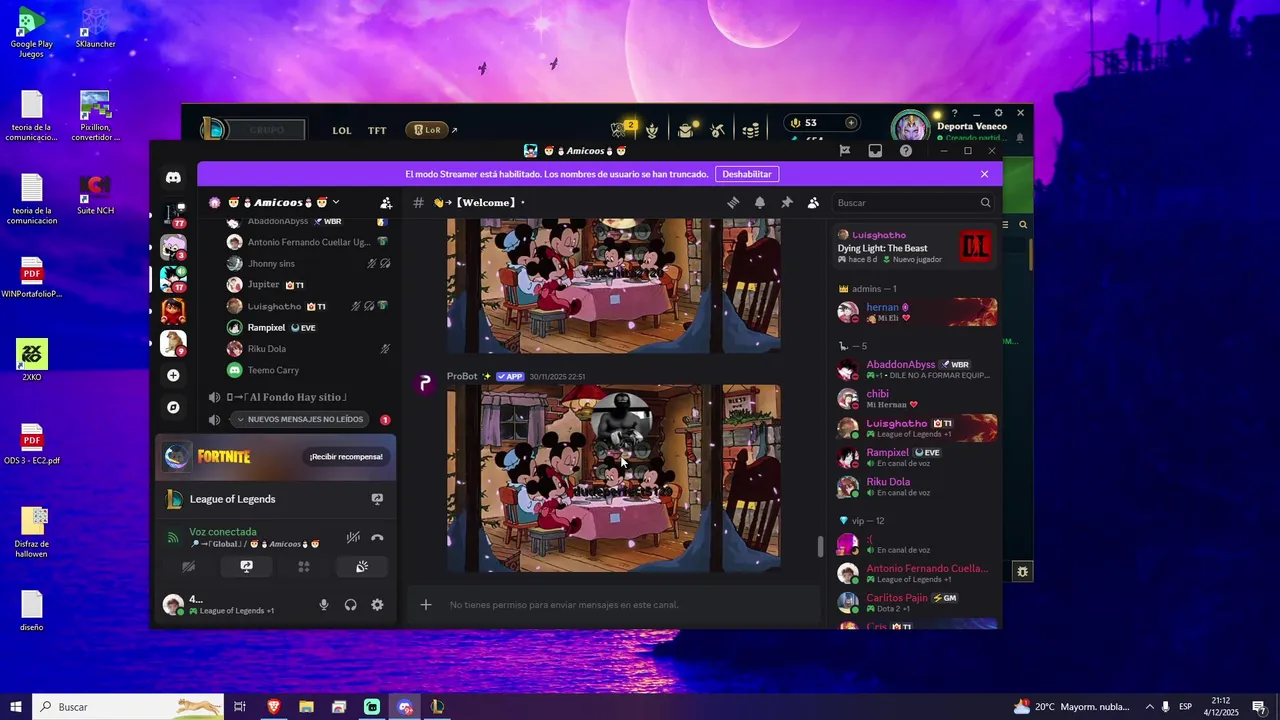This screenshot has width=1280, height=720.
Task: Open League client store coins icon
Action: [751, 130]
